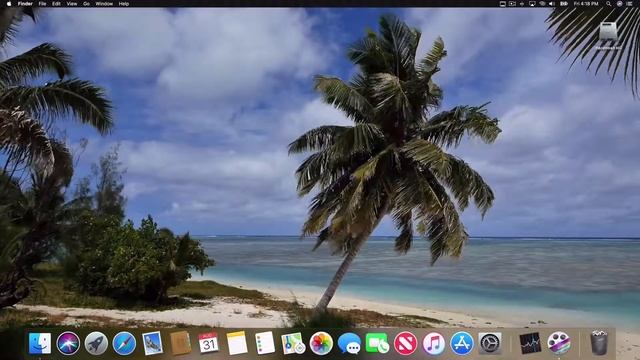Launch FaceTime from the Dock
Screen dimensions: 640x360
click(x=378, y=343)
